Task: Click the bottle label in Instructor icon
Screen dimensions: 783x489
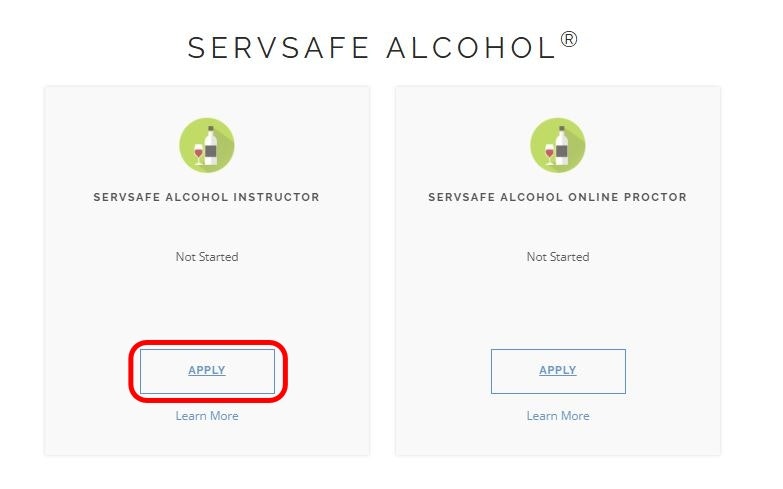Action: tap(211, 152)
